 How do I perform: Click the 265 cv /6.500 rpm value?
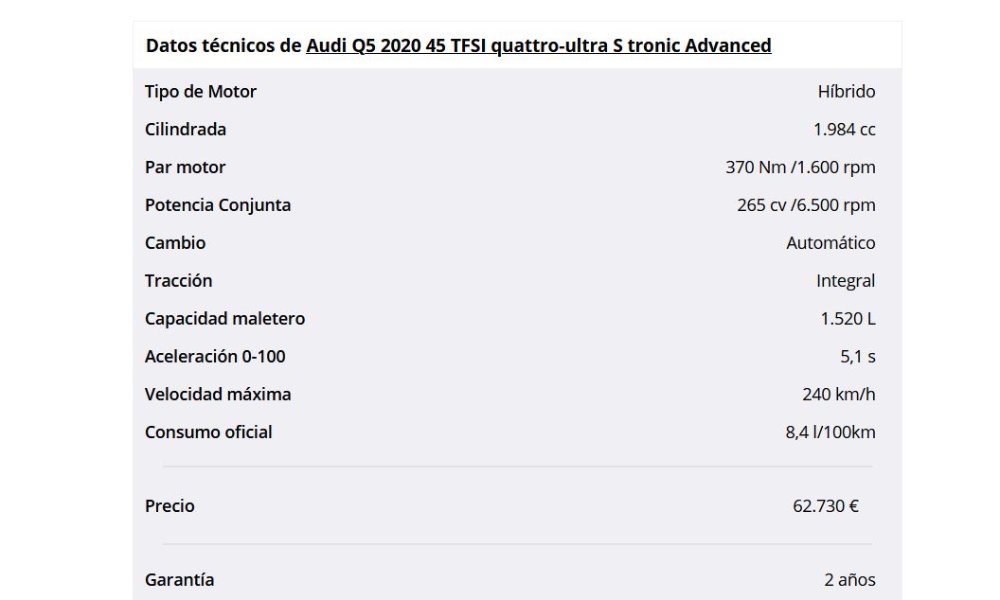coord(806,205)
